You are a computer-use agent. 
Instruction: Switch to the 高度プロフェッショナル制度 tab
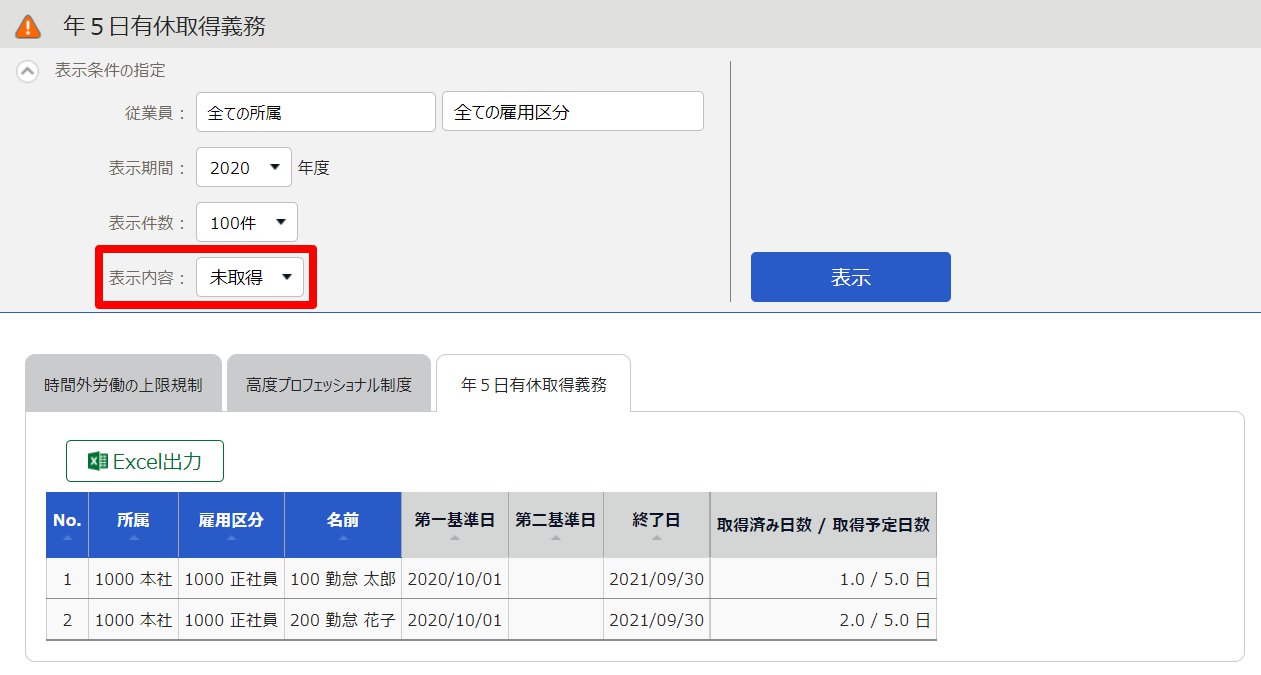tap(329, 384)
